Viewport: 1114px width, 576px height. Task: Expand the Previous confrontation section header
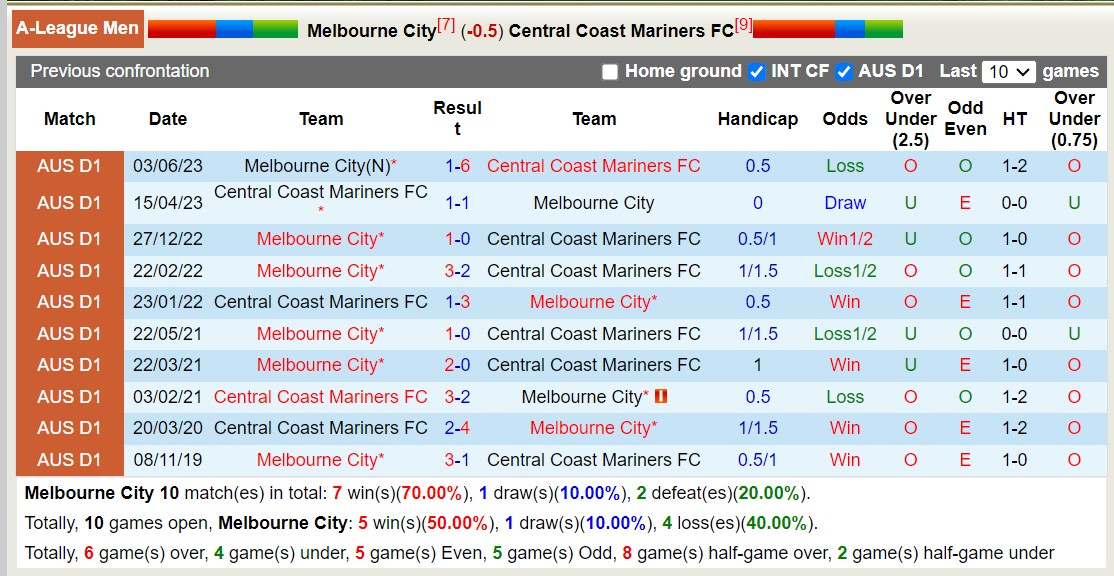[x=120, y=71]
